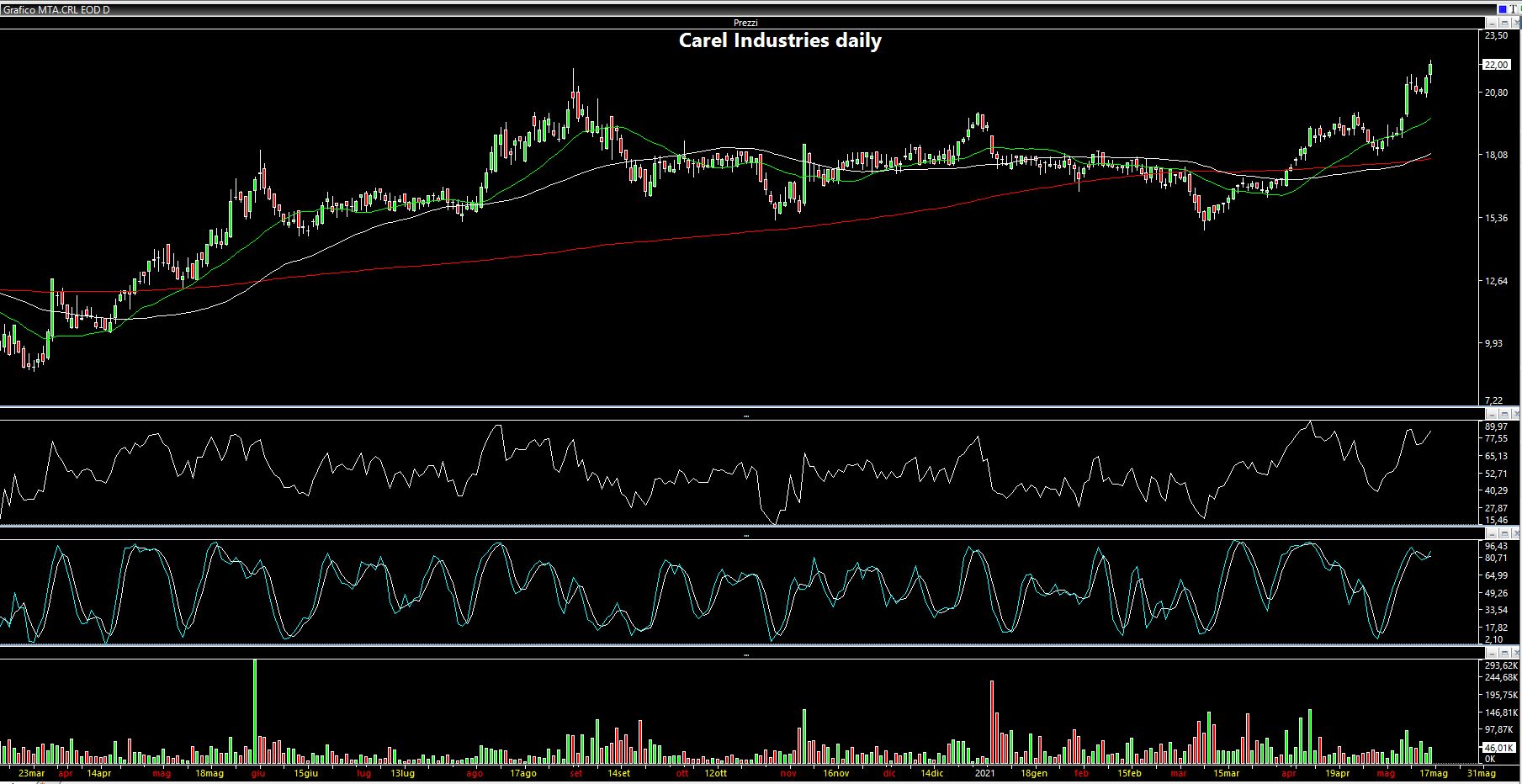Screen dimensions: 1522x784
Task: Minimize the RSI indicator panel
Action: pos(1492,415)
